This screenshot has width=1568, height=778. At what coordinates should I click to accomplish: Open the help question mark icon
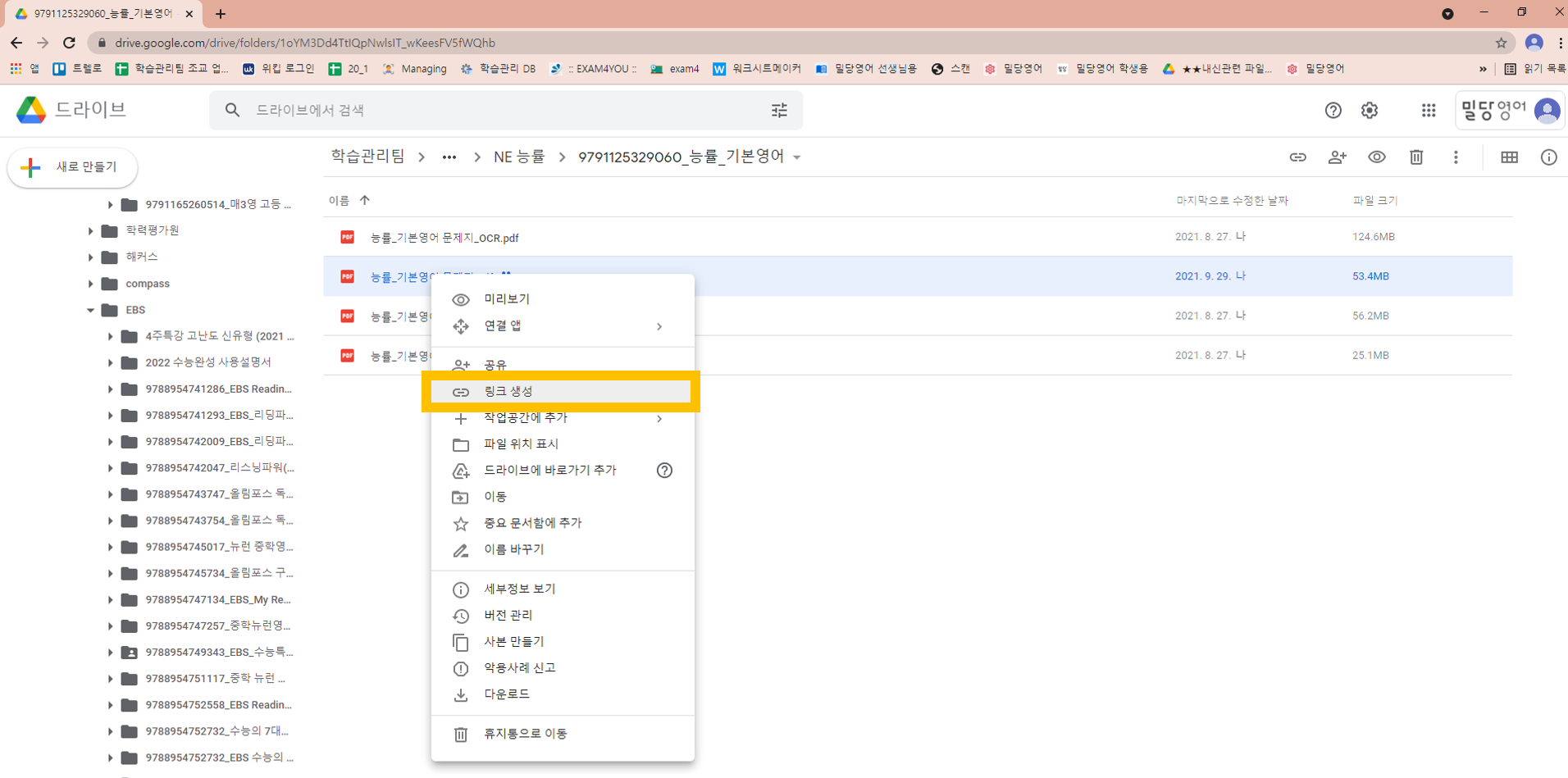(1333, 111)
